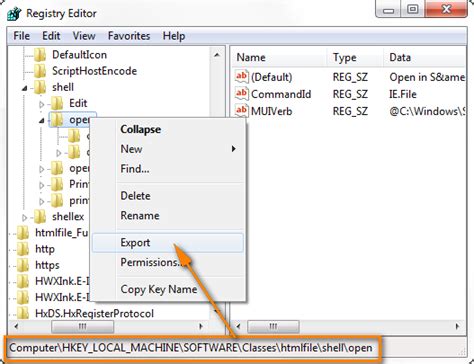This screenshot has height=364, width=474.
Task: Select the CommandId value name
Action: pos(281,94)
